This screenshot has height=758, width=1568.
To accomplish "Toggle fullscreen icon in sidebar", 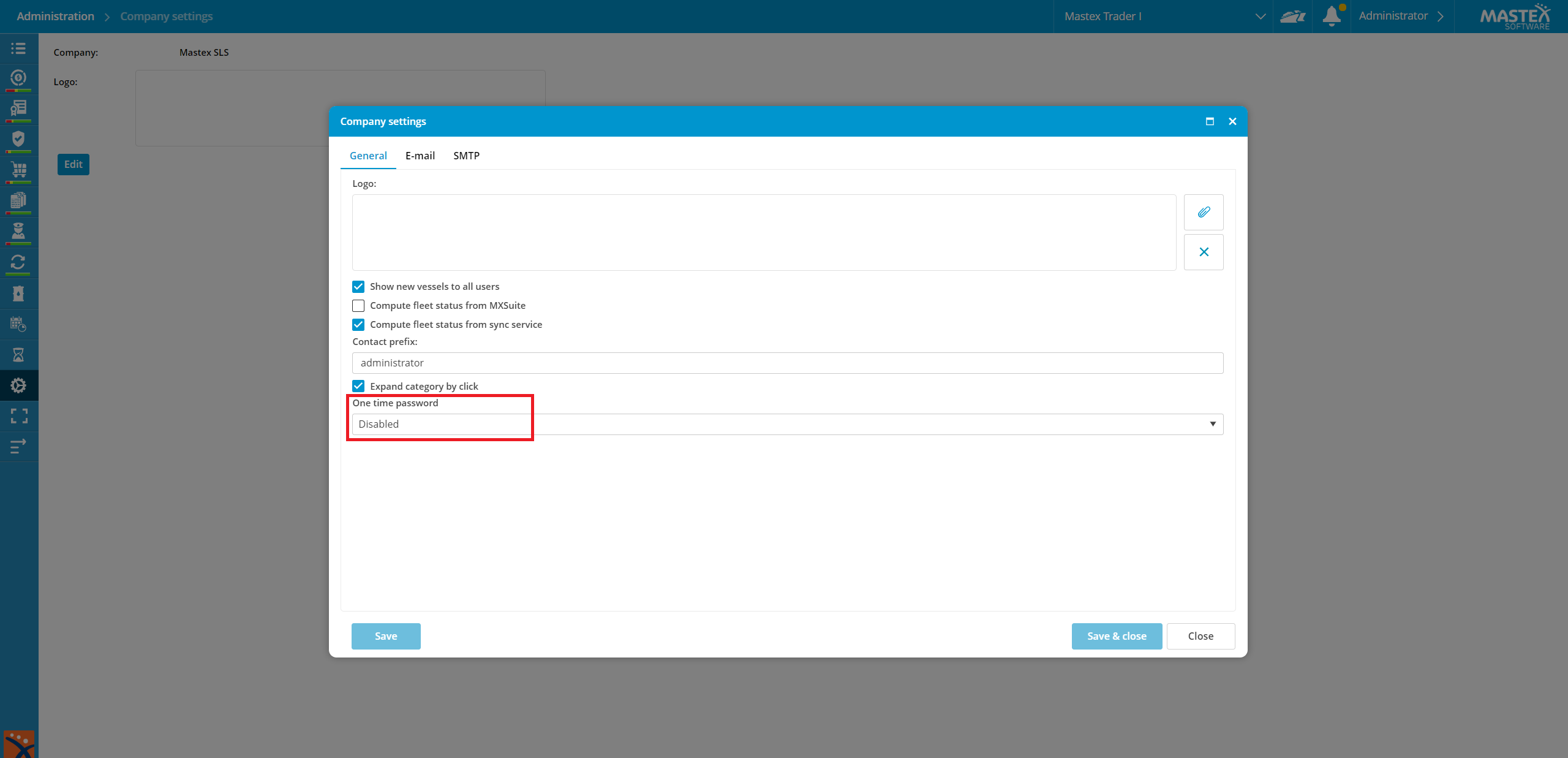I will tap(18, 417).
